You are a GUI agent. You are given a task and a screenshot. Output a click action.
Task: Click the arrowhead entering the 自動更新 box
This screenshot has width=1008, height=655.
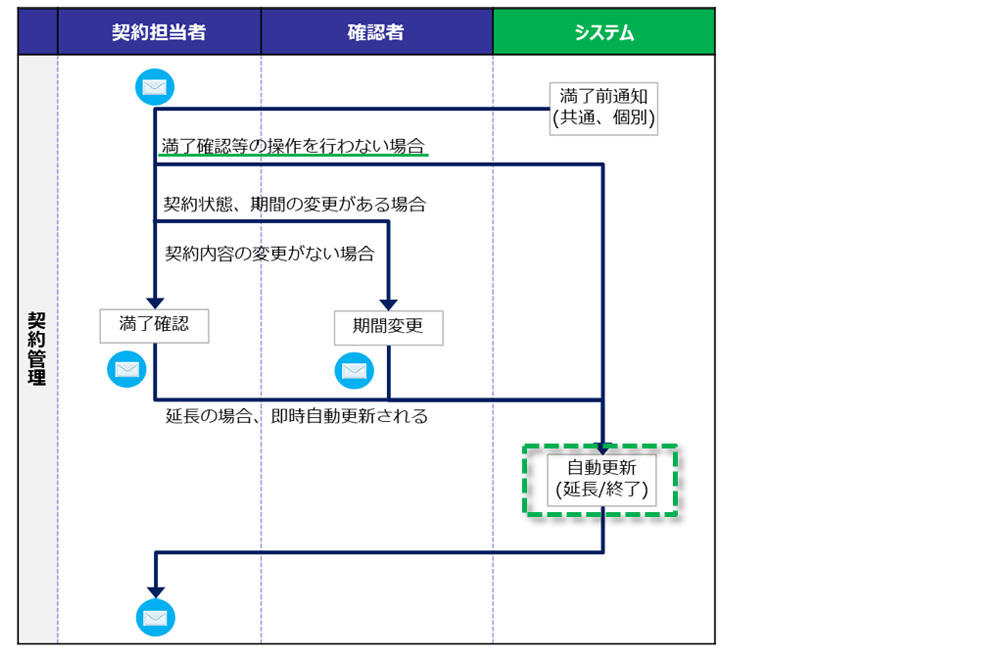pyautogui.click(x=603, y=446)
